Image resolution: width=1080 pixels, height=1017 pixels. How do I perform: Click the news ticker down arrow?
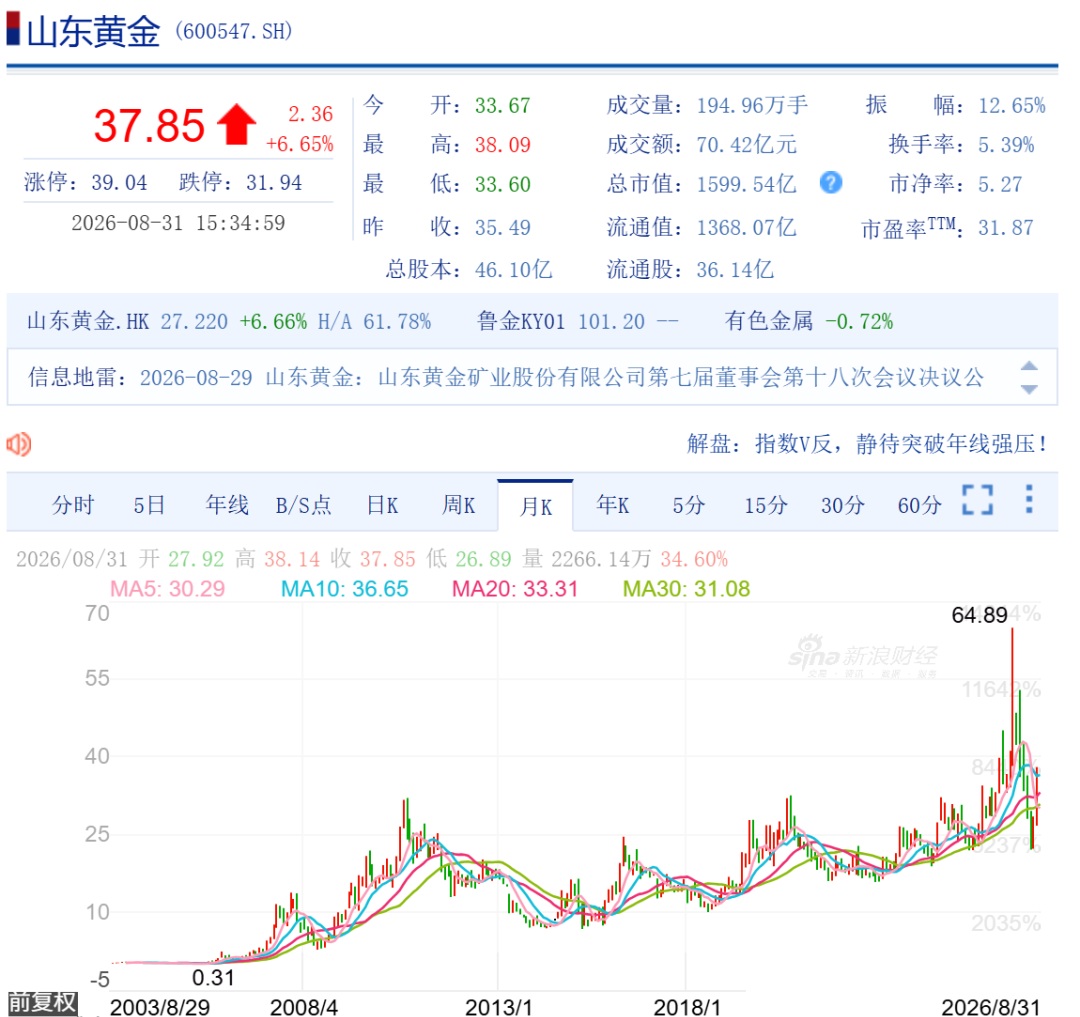pos(1029,389)
